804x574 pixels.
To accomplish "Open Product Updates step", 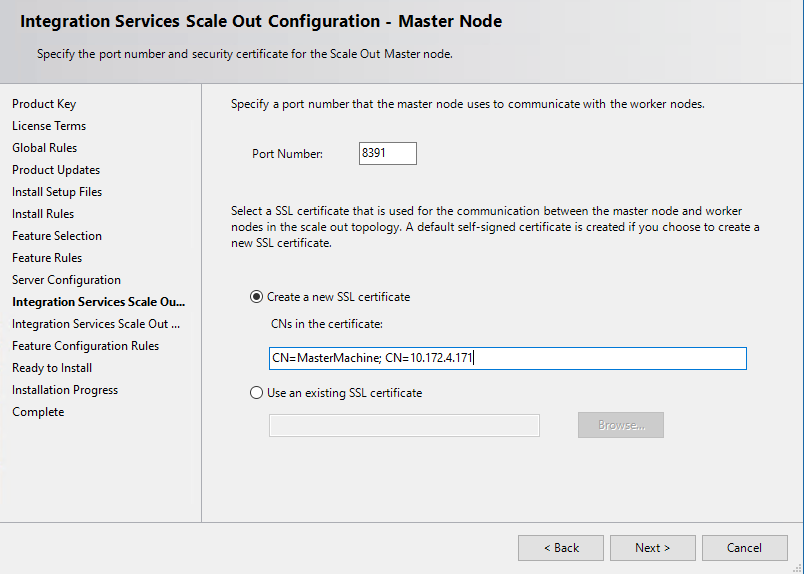I will pyautogui.click(x=56, y=170).
